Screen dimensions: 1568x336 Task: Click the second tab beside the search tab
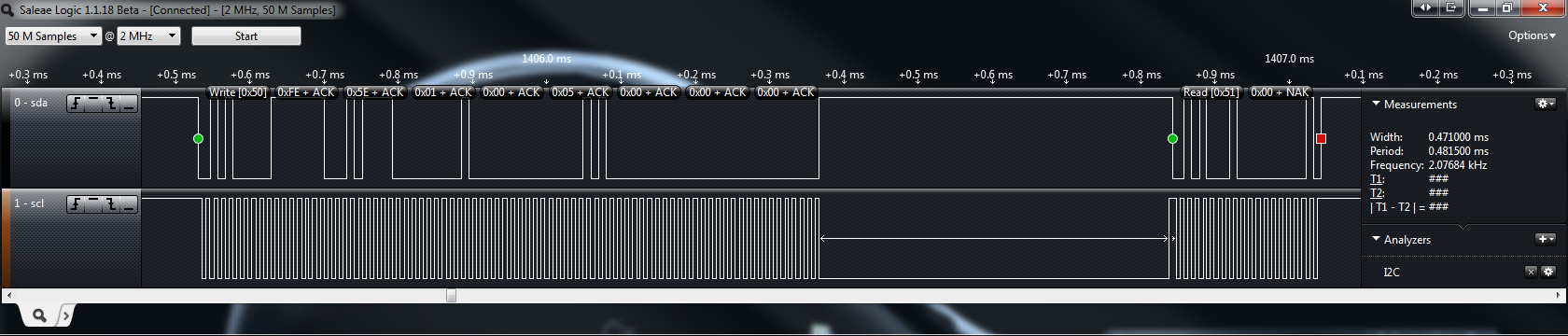(x=65, y=316)
